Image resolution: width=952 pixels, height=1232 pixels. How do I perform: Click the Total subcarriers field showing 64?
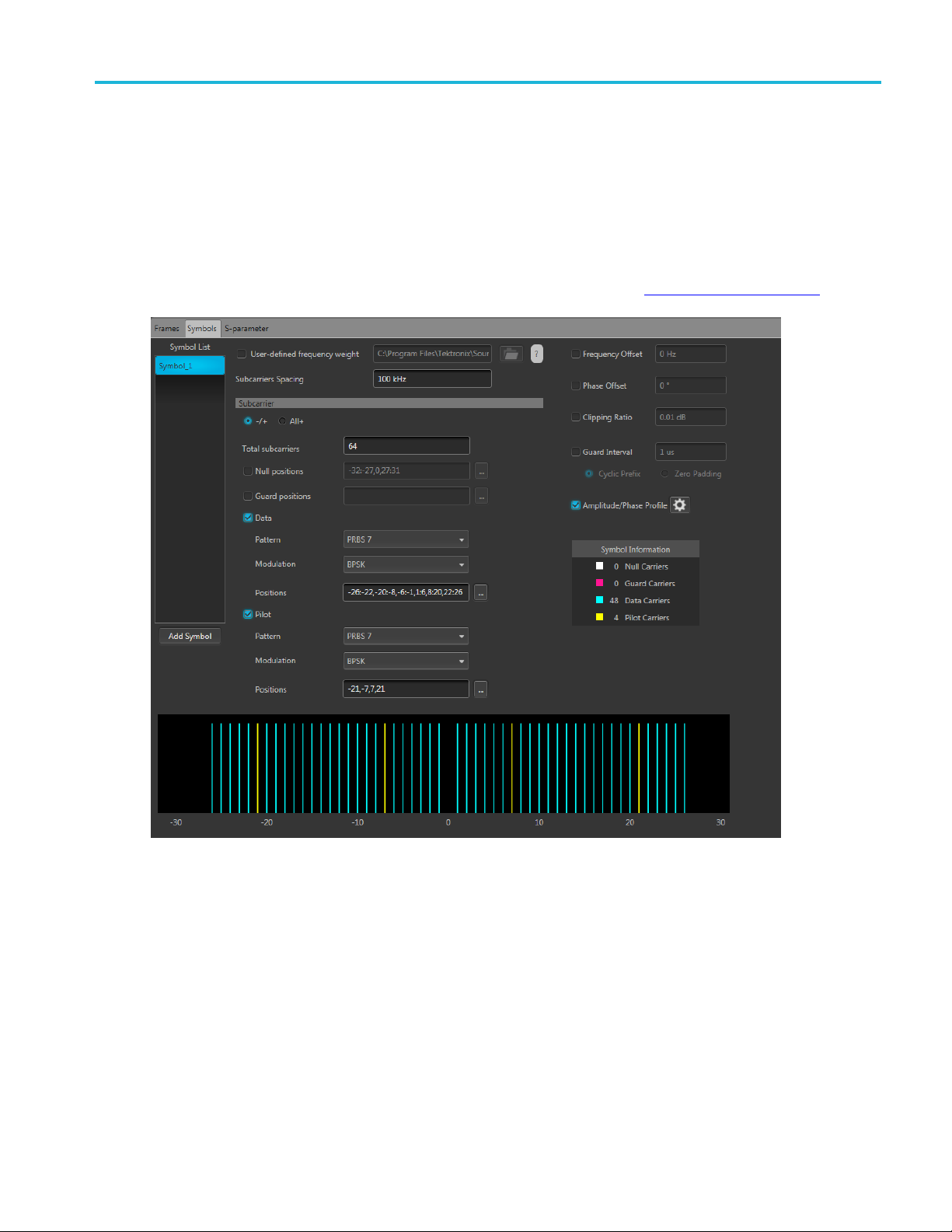coord(406,446)
